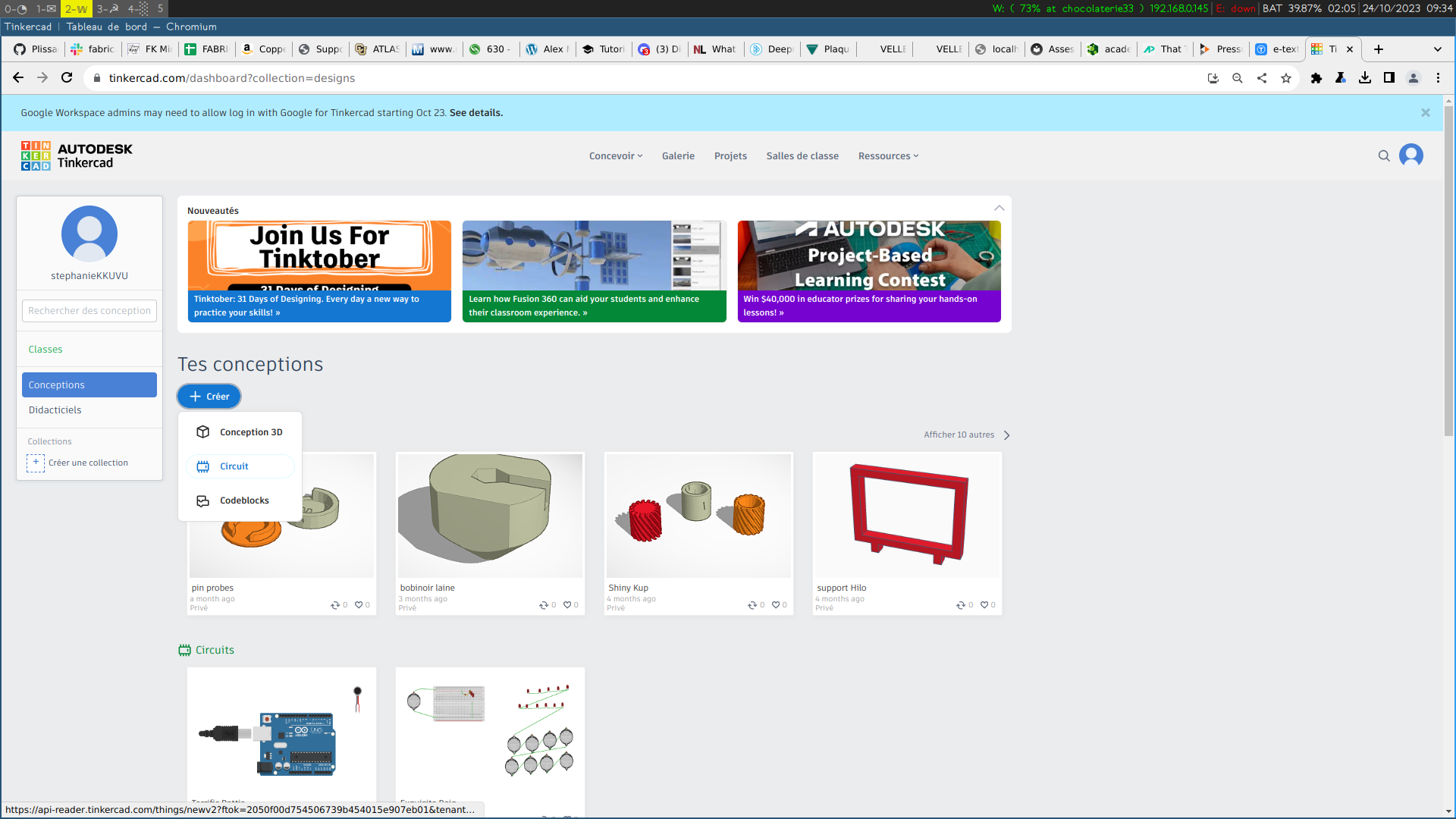Reload the page in Chromium
Image resolution: width=1456 pixels, height=819 pixels.
click(x=67, y=78)
